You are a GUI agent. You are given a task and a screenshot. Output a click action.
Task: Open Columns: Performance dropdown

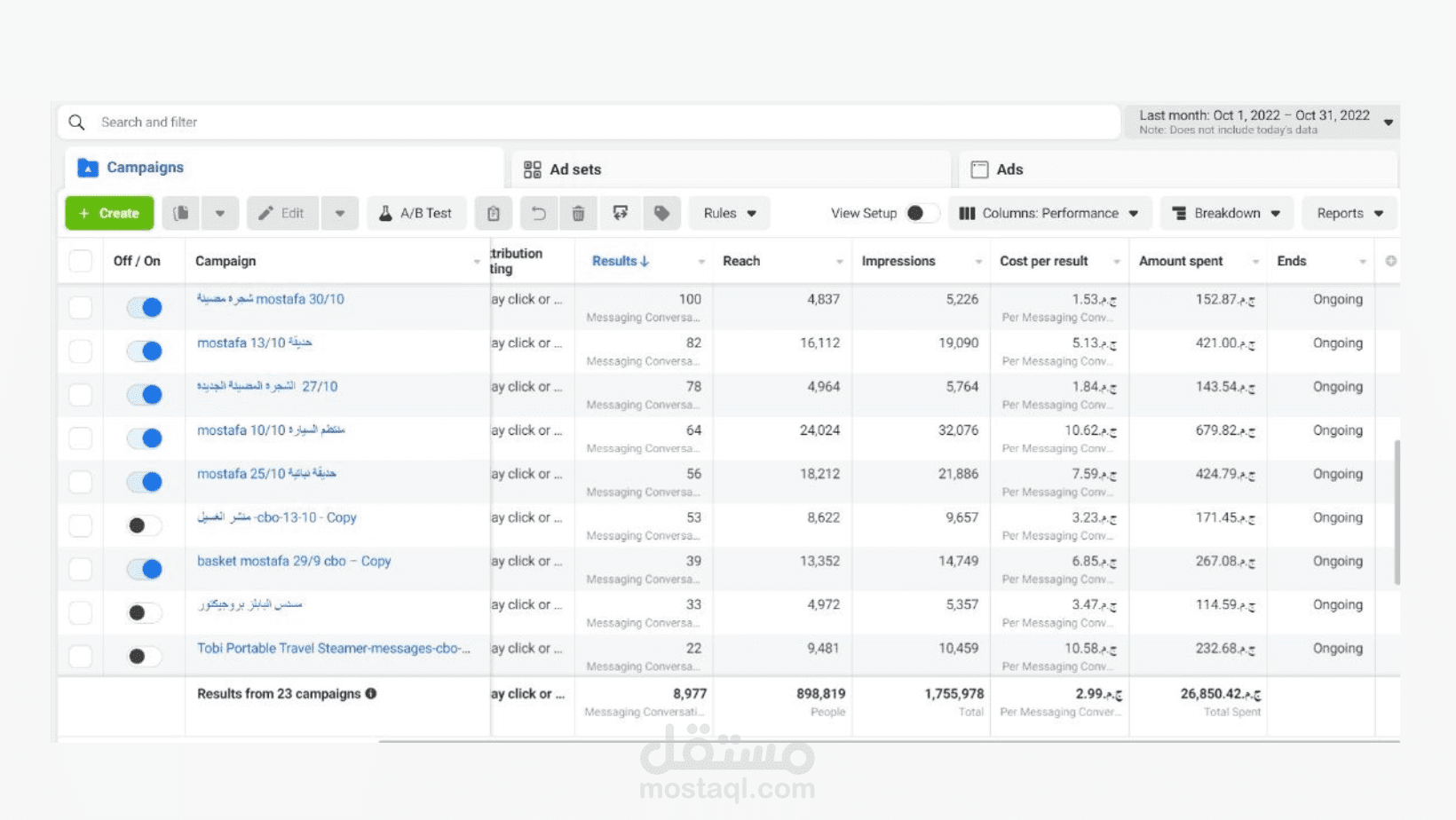(x=1050, y=213)
